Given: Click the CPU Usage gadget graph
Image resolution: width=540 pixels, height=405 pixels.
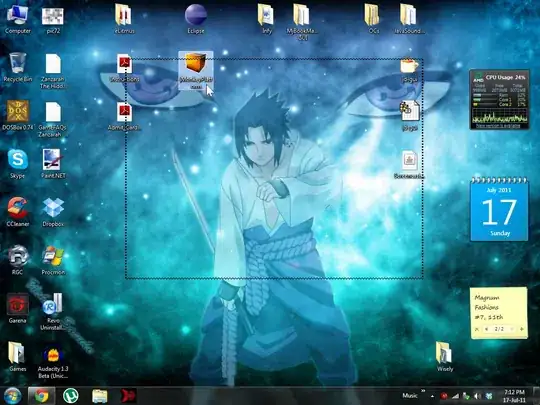Looking at the screenshot, I should pyautogui.click(x=499, y=115).
